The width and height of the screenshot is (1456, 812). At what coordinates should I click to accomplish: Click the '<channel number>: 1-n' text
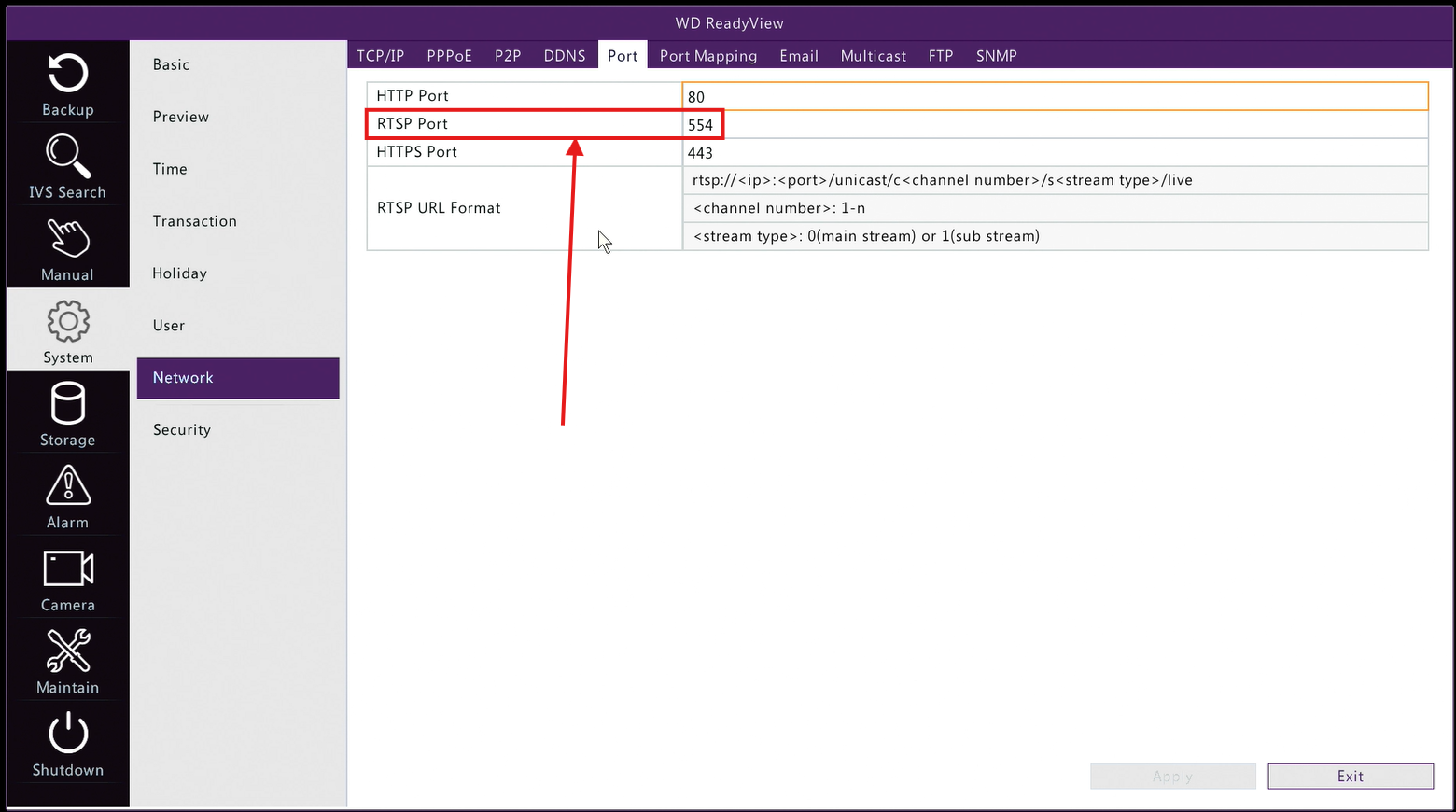[x=779, y=208]
